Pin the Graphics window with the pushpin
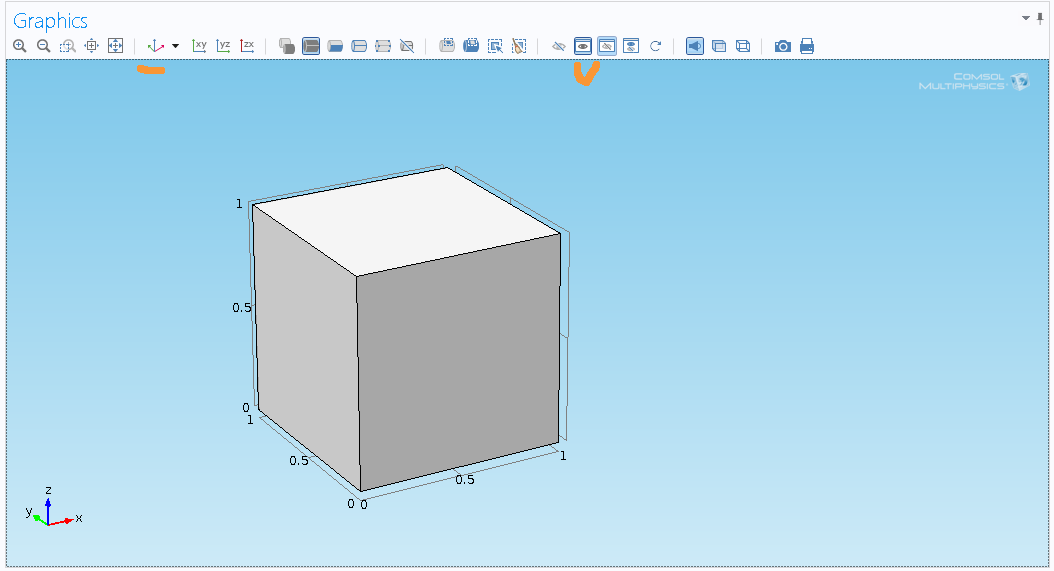The width and height of the screenshot is (1054, 571). coord(1040,18)
